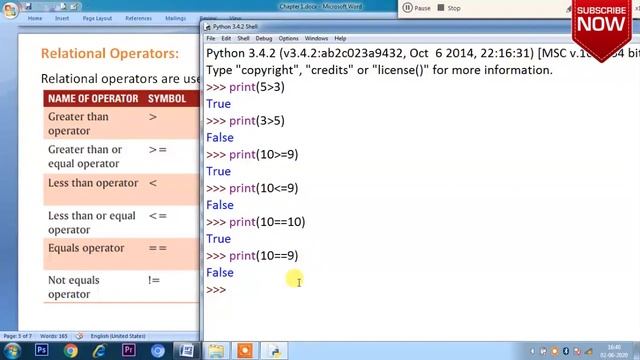Click the SYMBOL table header

click(167, 99)
